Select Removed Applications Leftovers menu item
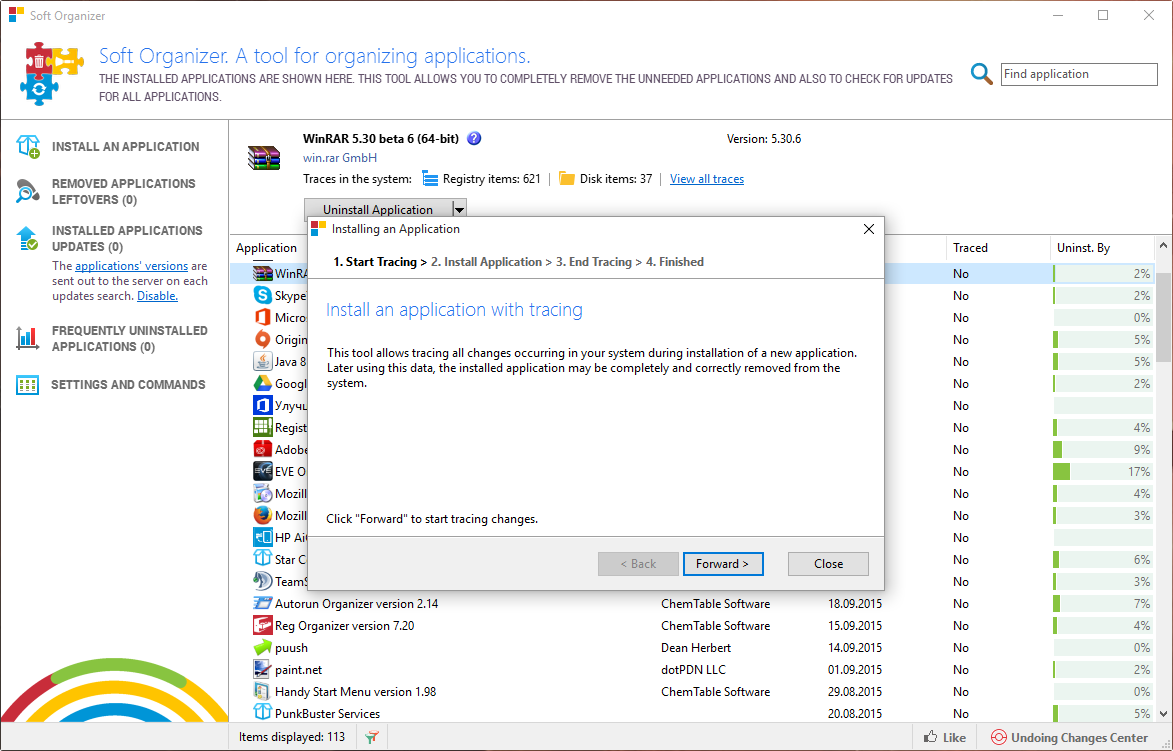The width and height of the screenshot is (1173, 751). click(x=123, y=191)
